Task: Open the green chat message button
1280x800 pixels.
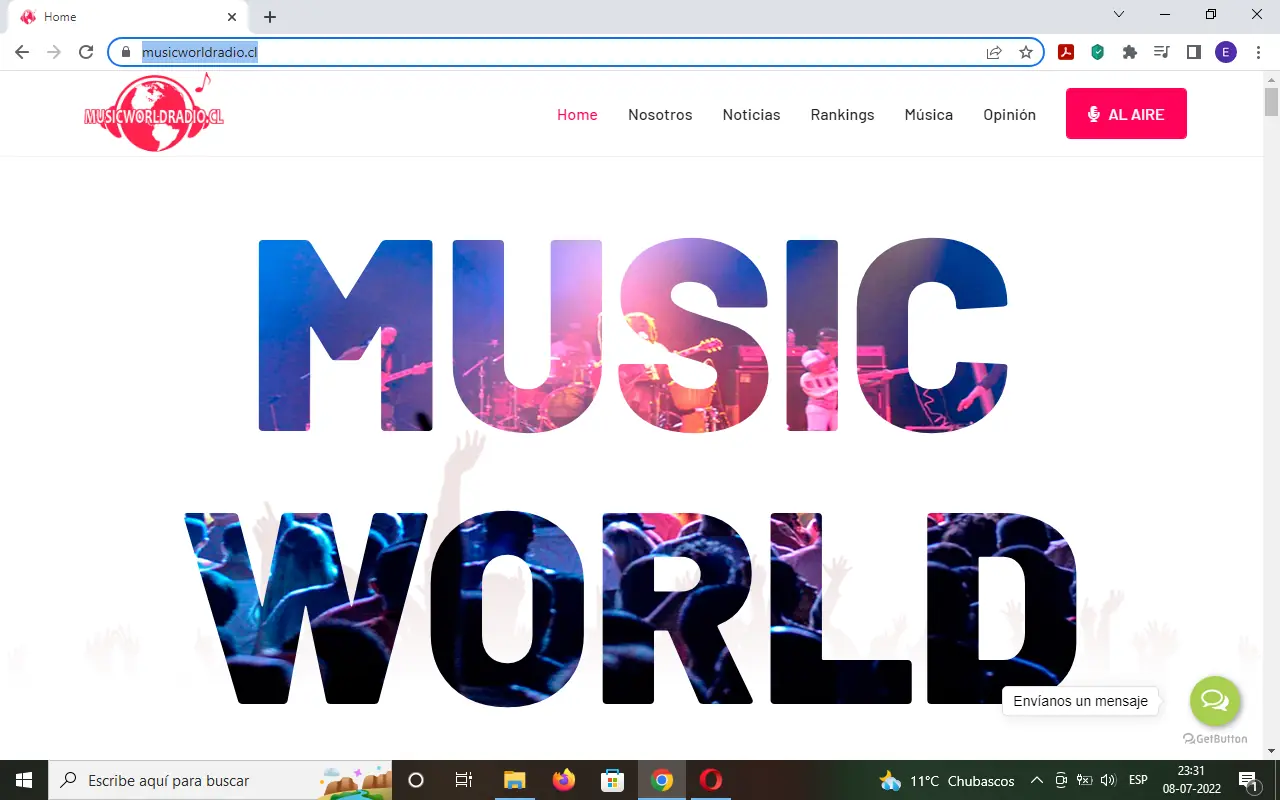Action: (1214, 701)
